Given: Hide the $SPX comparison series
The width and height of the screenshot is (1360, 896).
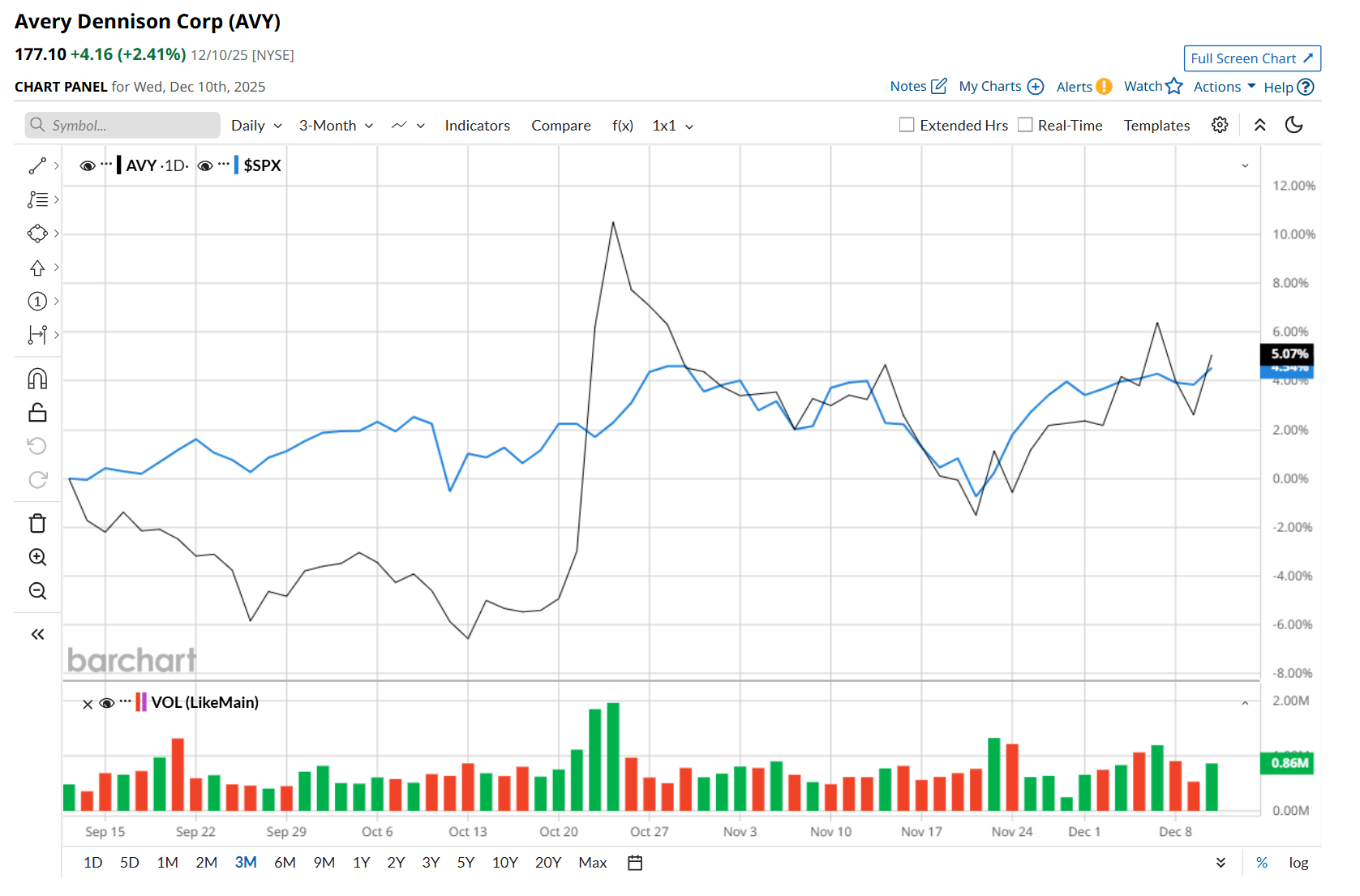Looking at the screenshot, I should click(x=205, y=165).
